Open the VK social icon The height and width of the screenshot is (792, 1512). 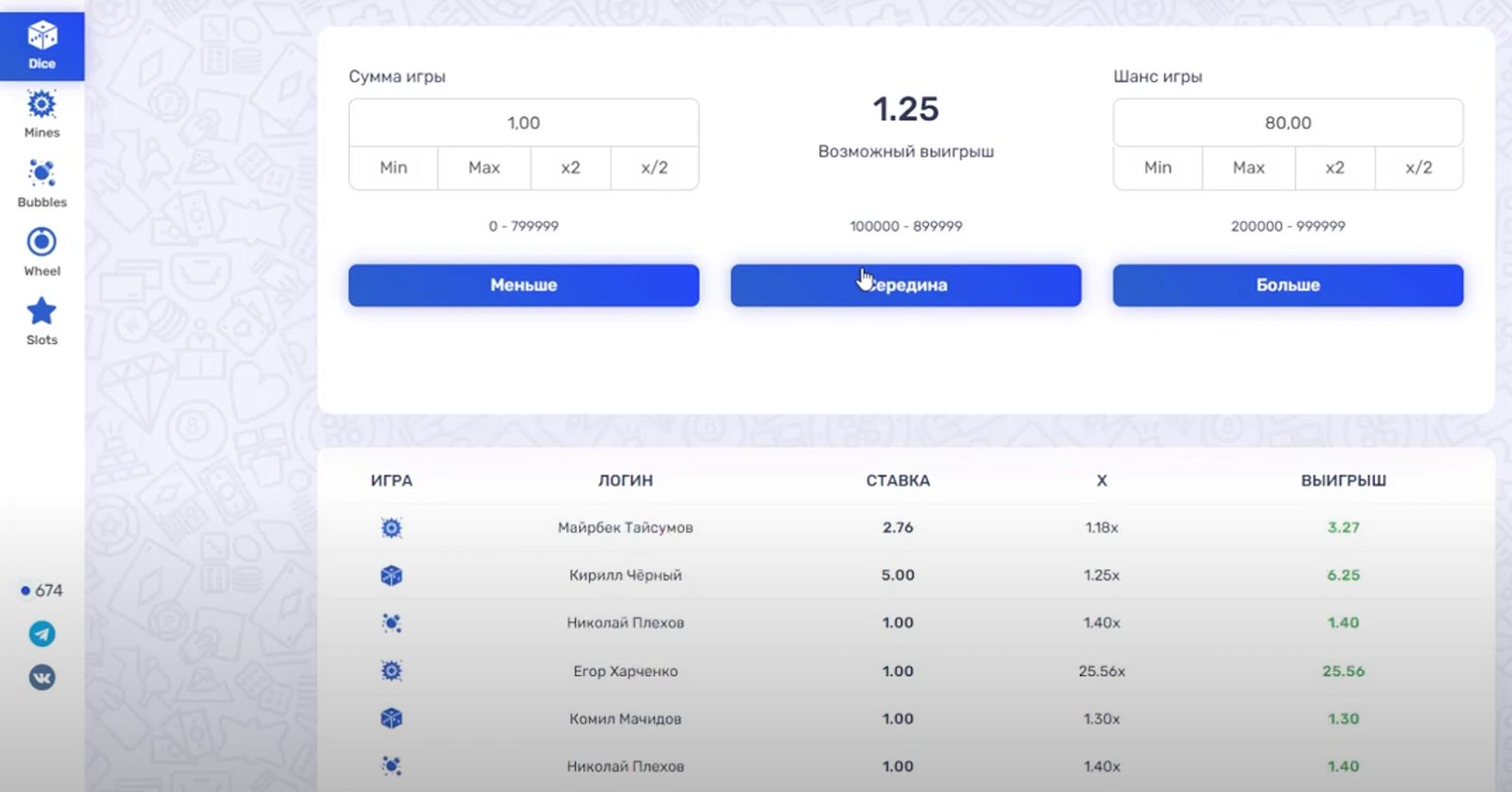(x=42, y=678)
